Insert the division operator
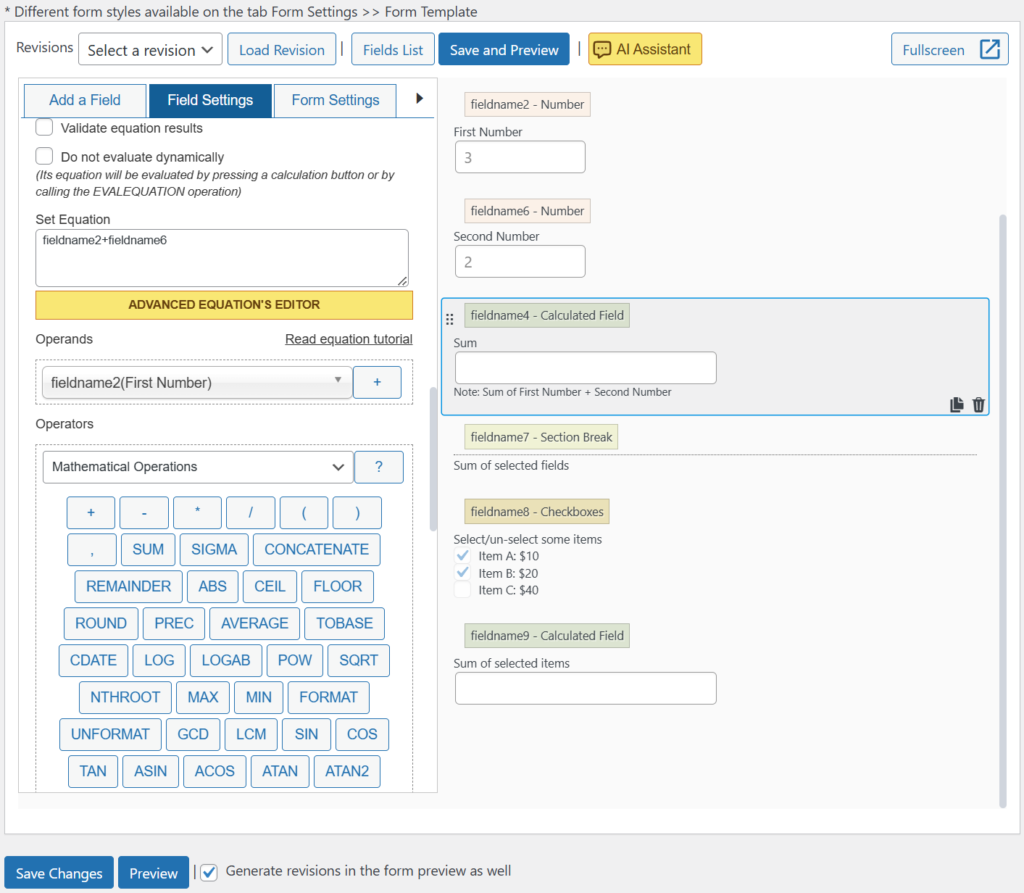The image size is (1024, 893). coord(250,513)
